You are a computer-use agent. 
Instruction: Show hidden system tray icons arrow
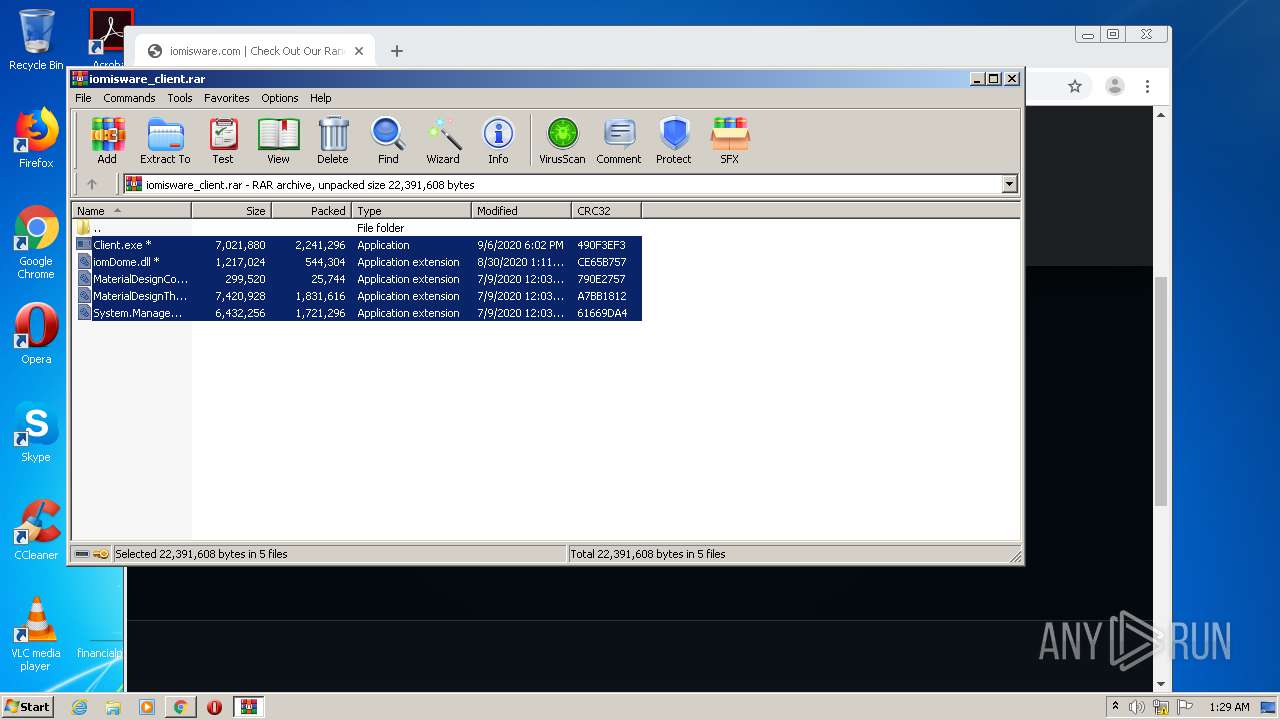pyautogui.click(x=1115, y=706)
